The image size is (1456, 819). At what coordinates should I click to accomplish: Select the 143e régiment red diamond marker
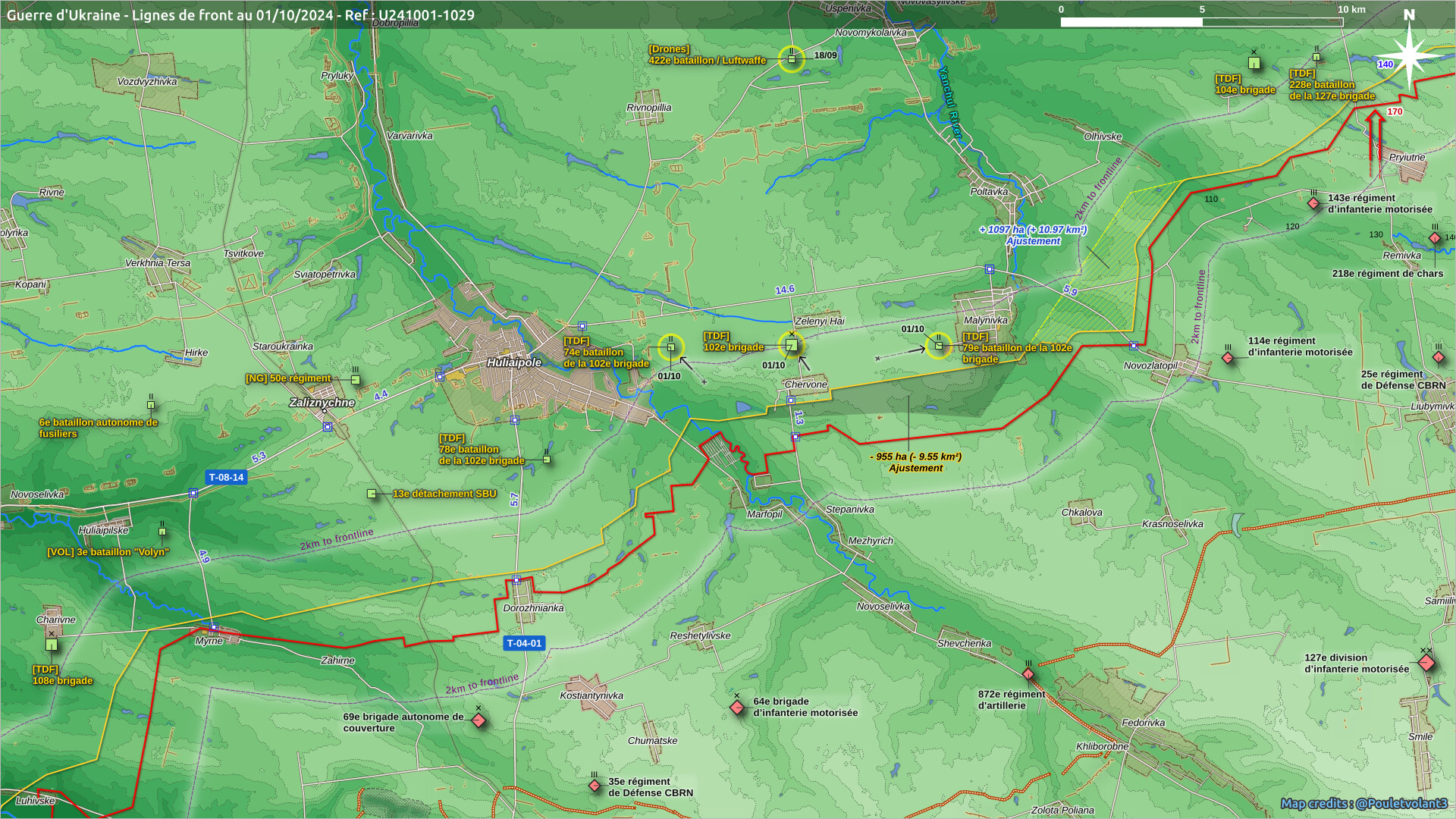click(1313, 203)
